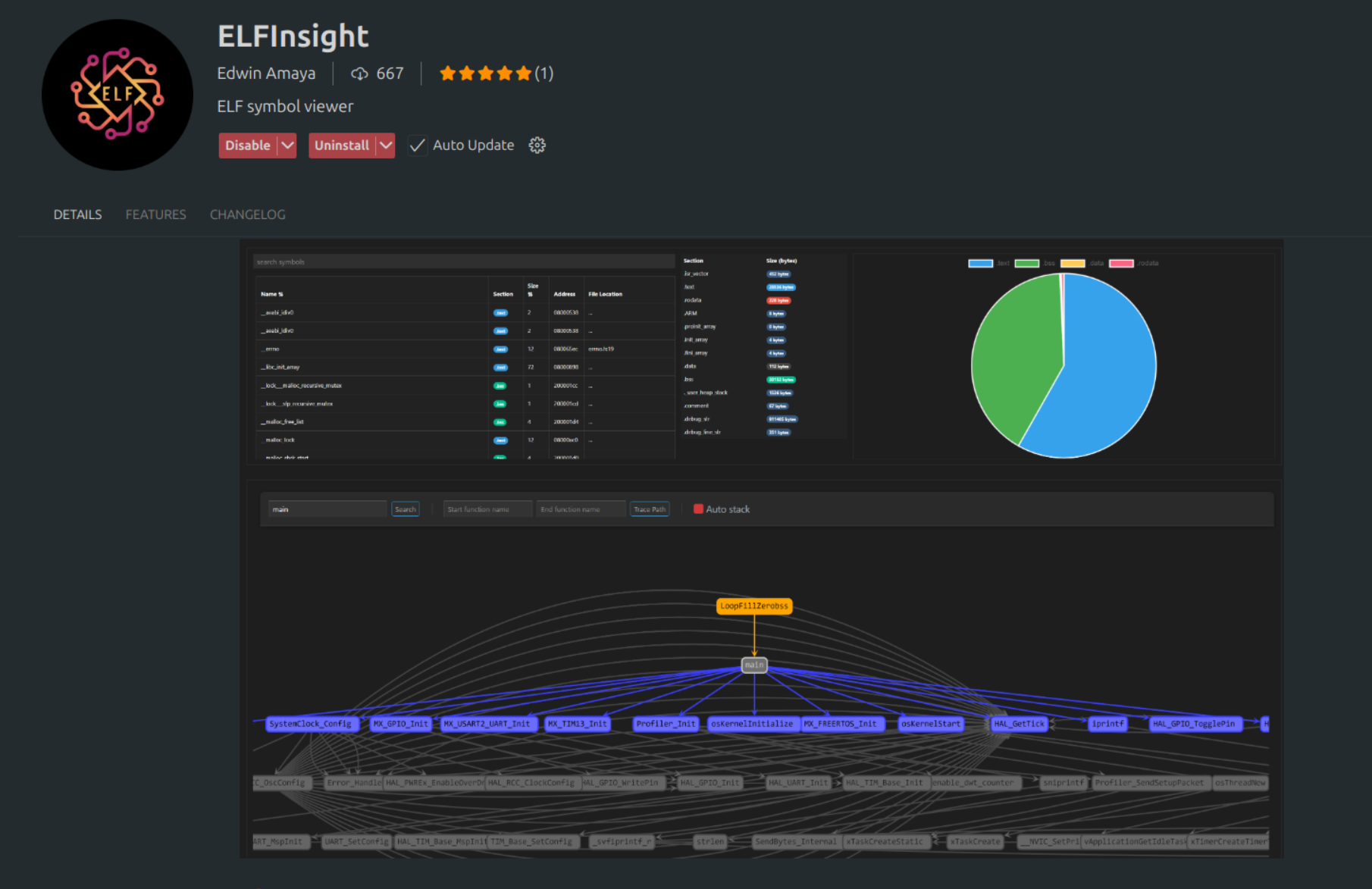Switch to the DETAILS tab
Image resolution: width=1372 pixels, height=889 pixels.
pyautogui.click(x=77, y=214)
